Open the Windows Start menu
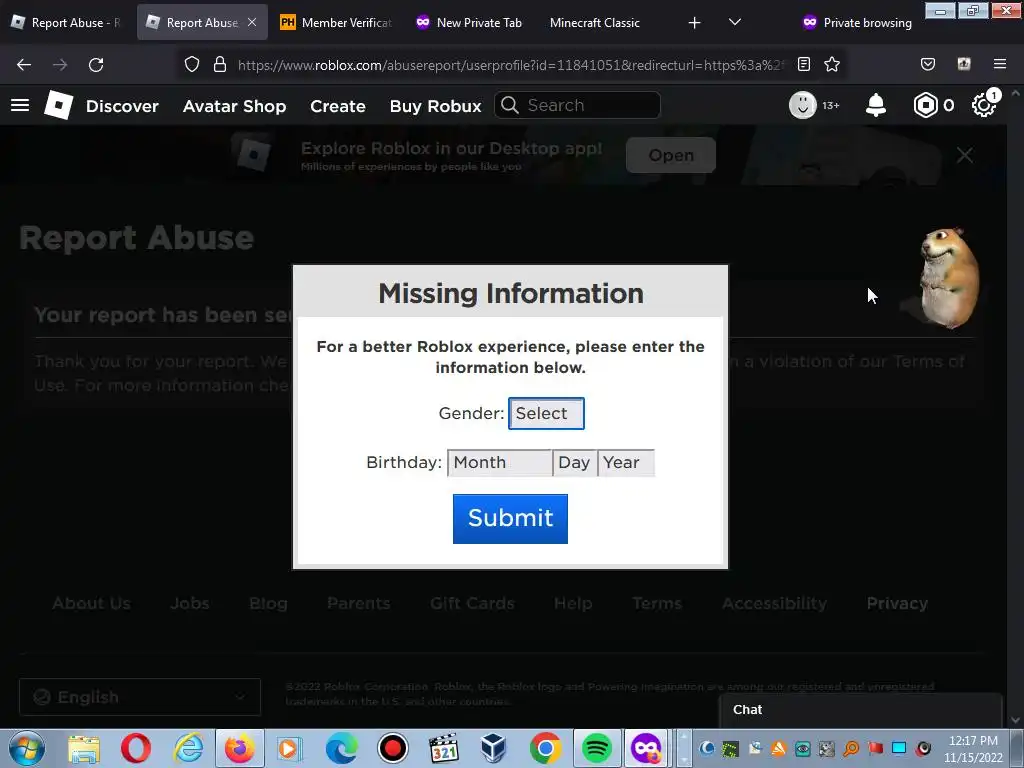The width and height of the screenshot is (1024, 768). point(27,748)
